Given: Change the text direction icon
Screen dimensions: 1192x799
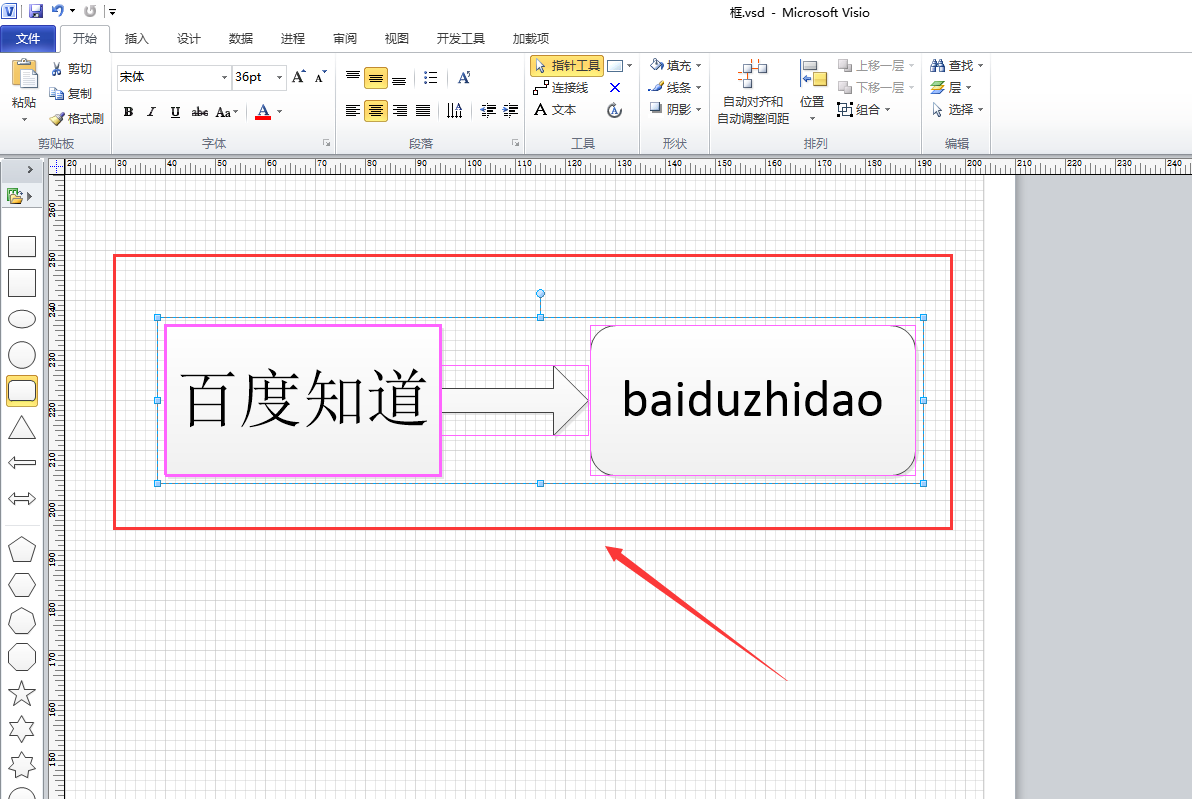Looking at the screenshot, I should (455, 111).
